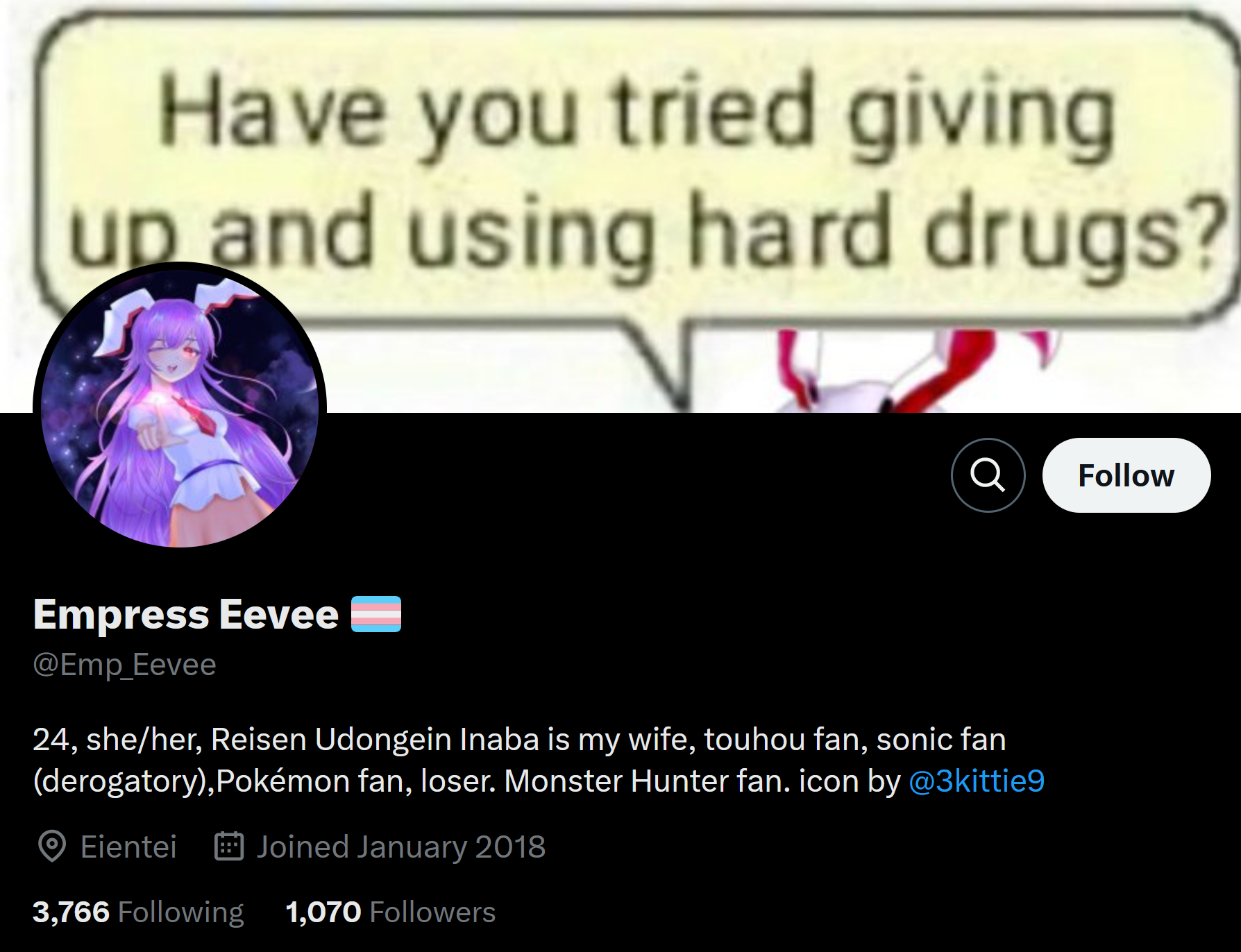Open the @3kittie9 mention link
1241x952 pixels.
click(977, 781)
